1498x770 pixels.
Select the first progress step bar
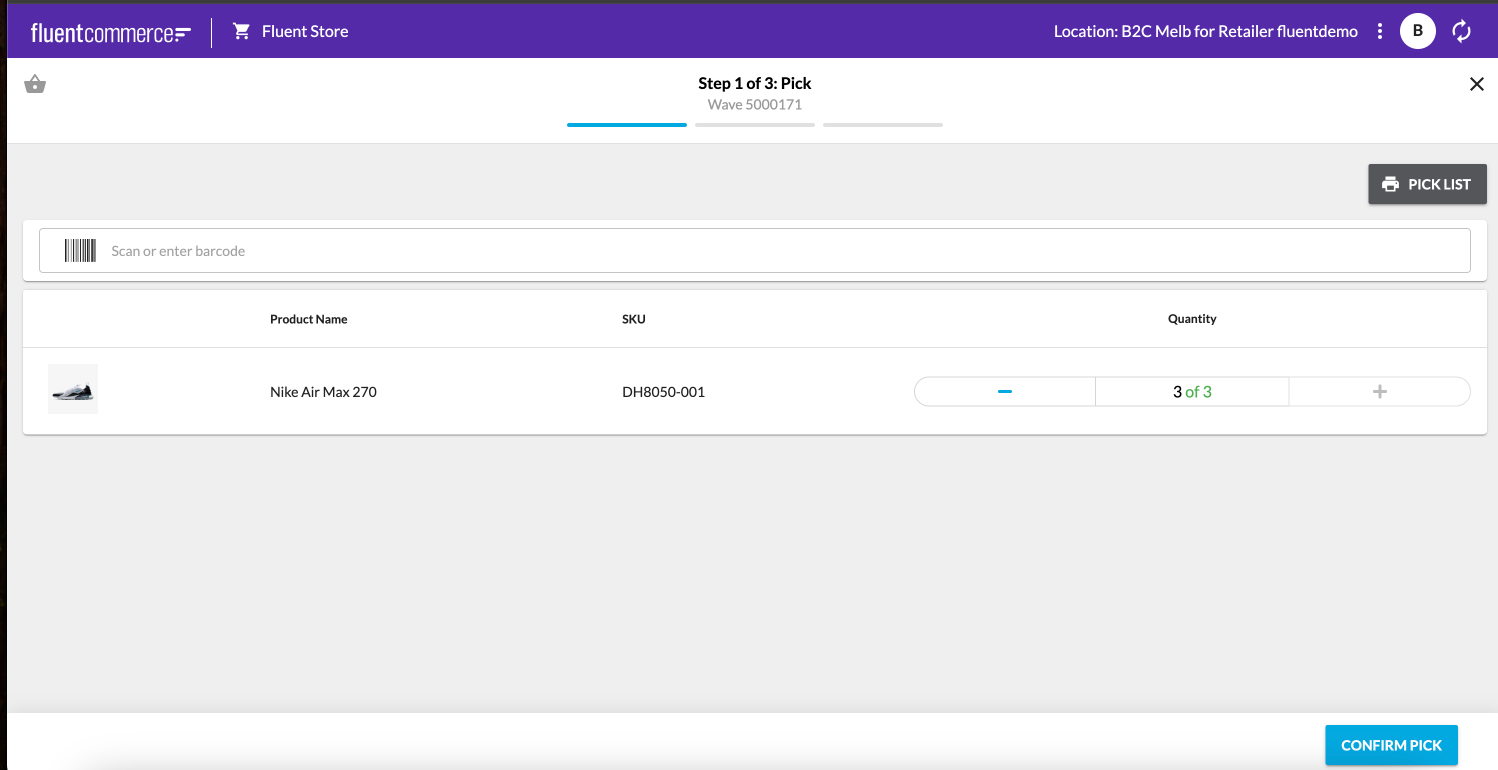click(x=627, y=125)
